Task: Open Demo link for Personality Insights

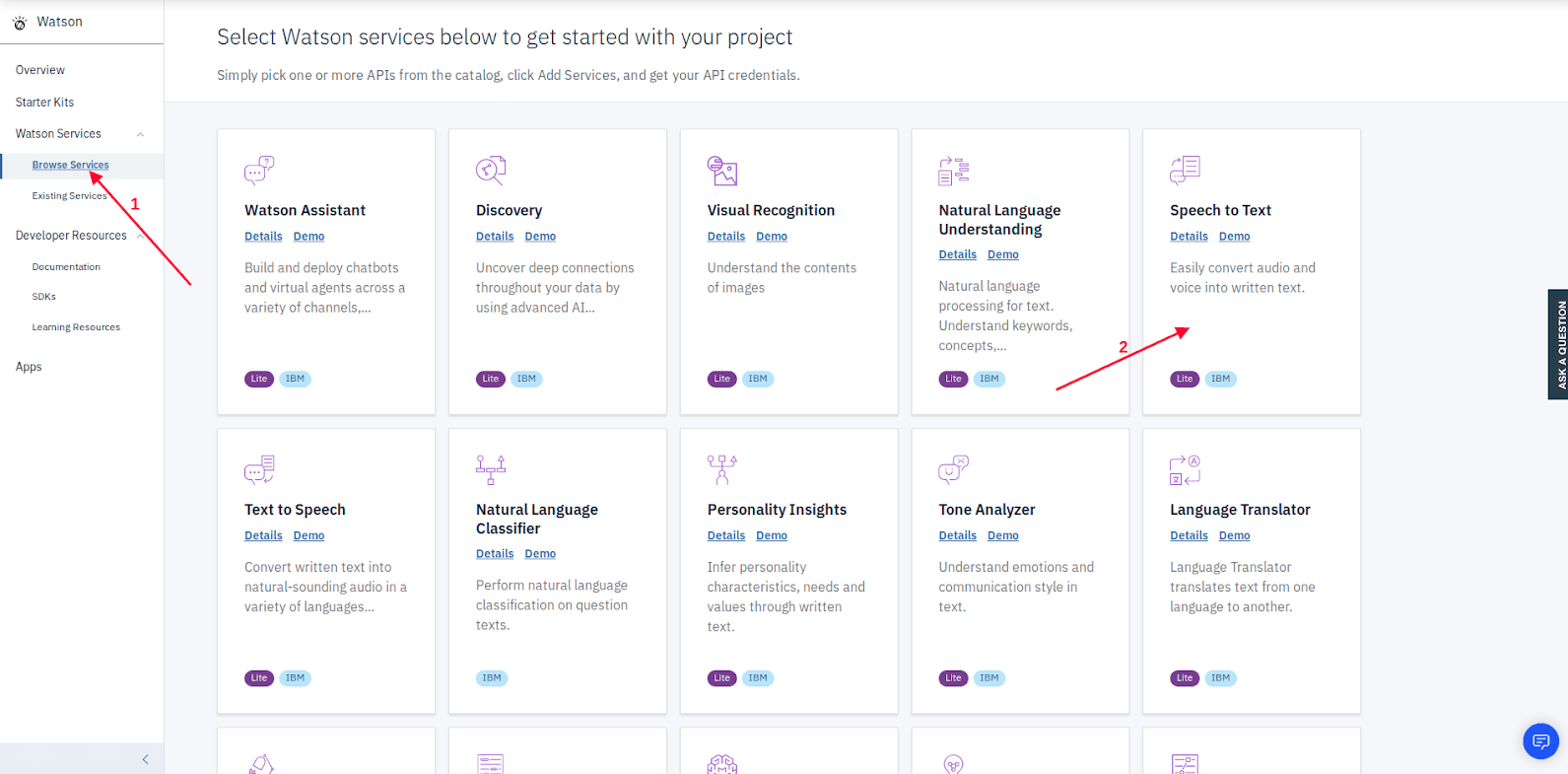Action: [x=772, y=536]
